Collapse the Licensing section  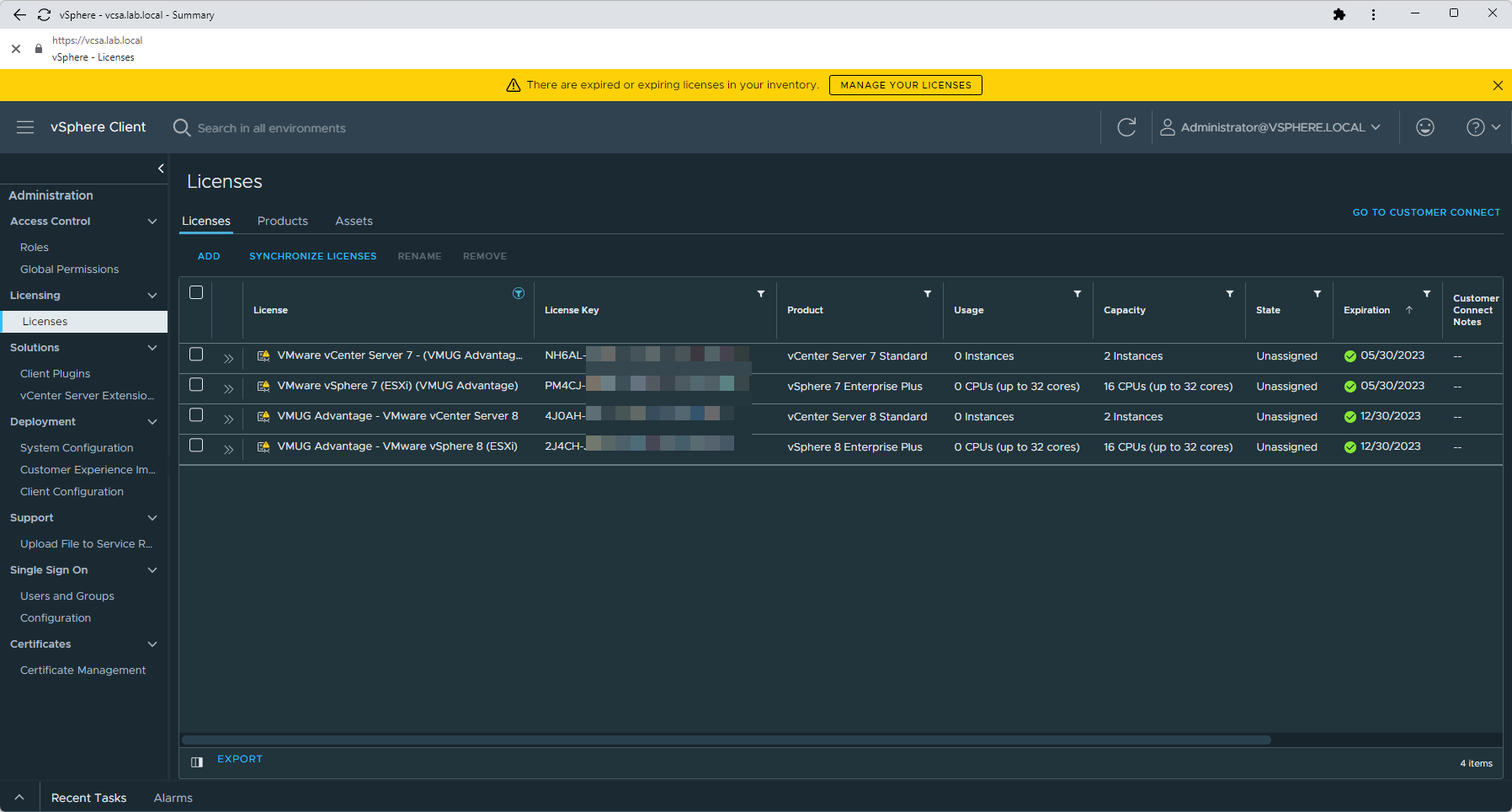click(152, 296)
